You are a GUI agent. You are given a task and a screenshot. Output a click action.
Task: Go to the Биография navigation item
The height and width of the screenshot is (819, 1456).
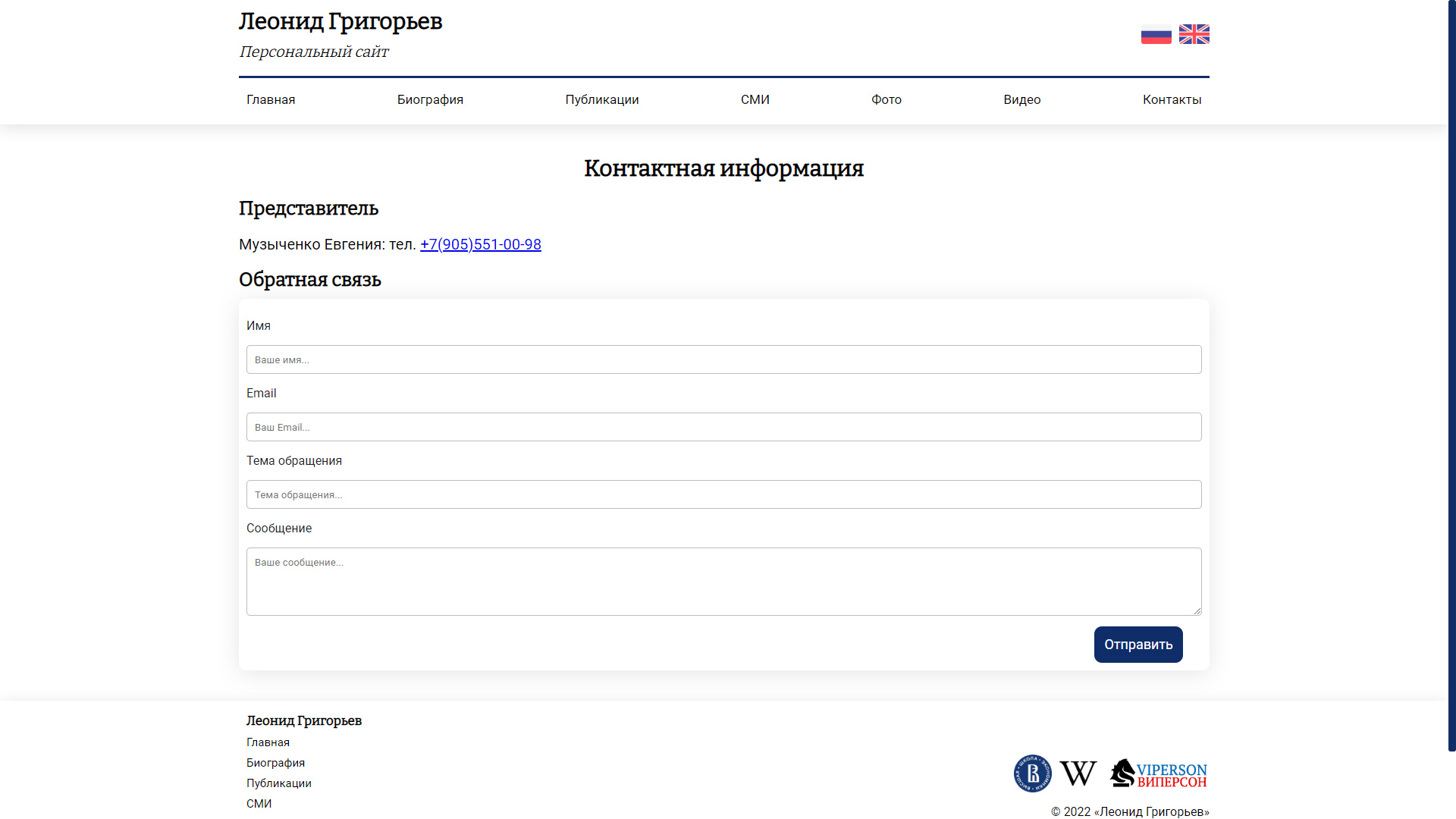pyautogui.click(x=430, y=100)
